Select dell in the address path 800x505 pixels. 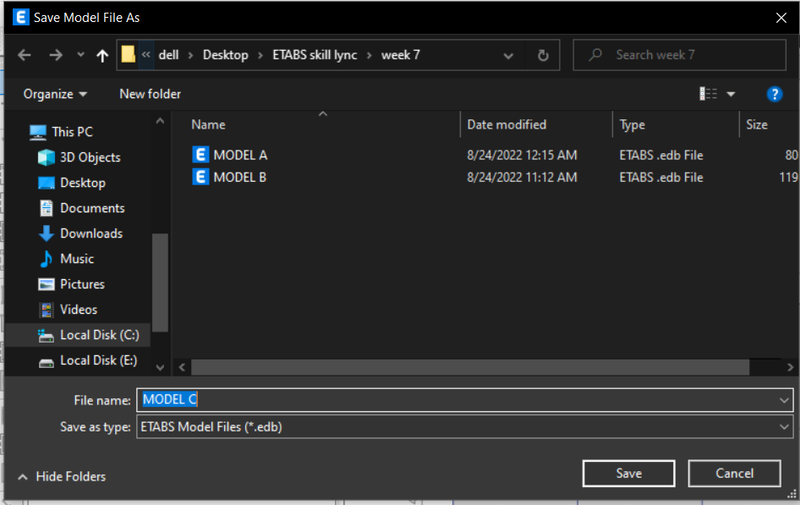[x=168, y=55]
